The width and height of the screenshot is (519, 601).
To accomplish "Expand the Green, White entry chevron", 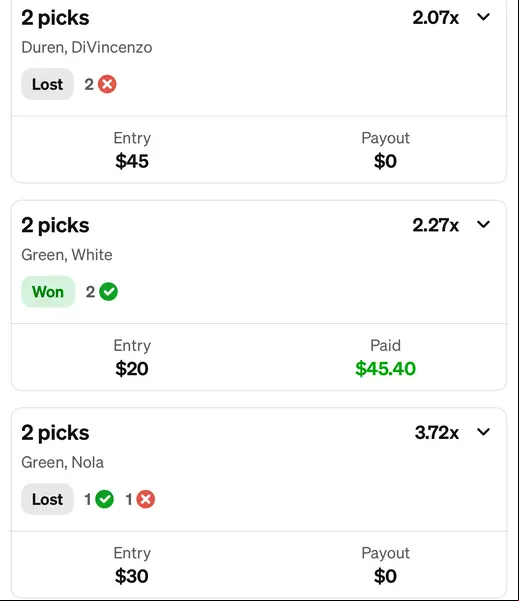I will [x=483, y=225].
